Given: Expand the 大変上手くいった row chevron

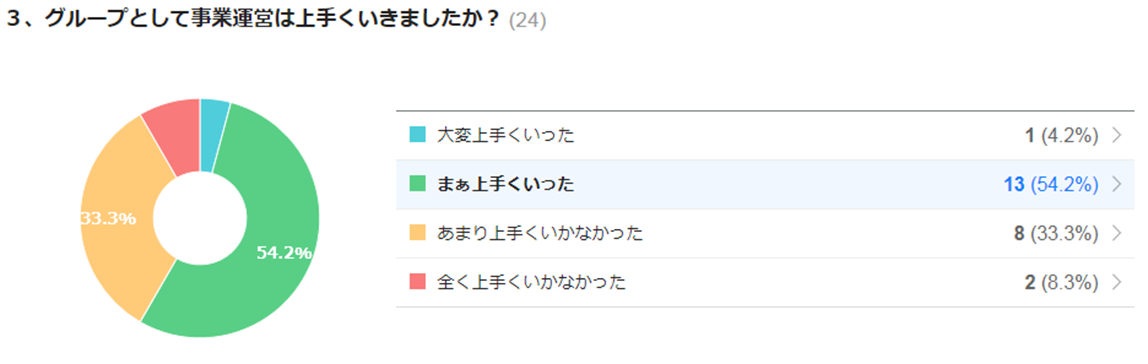Looking at the screenshot, I should (x=1117, y=135).
